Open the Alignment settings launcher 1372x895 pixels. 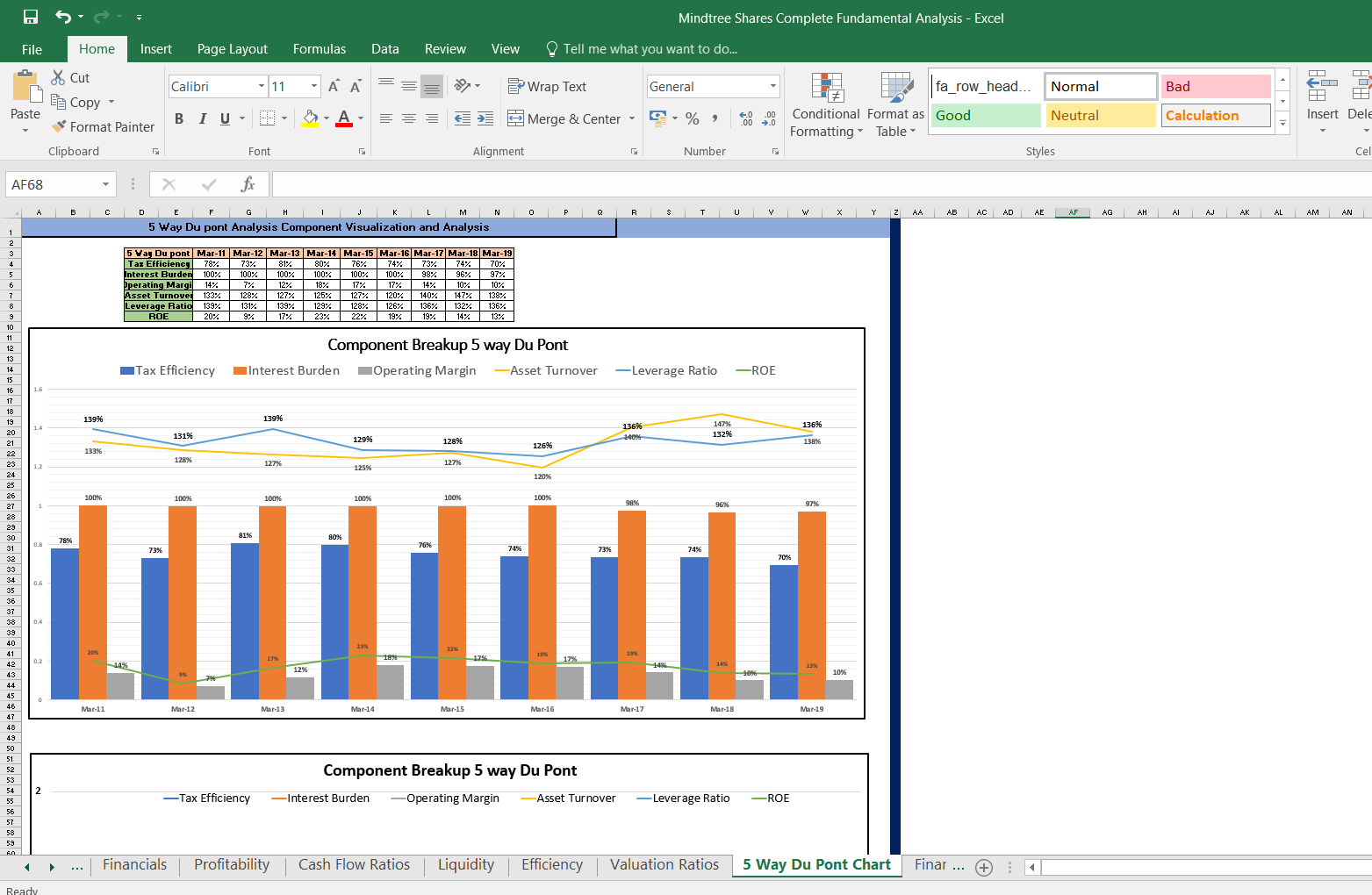coord(634,152)
